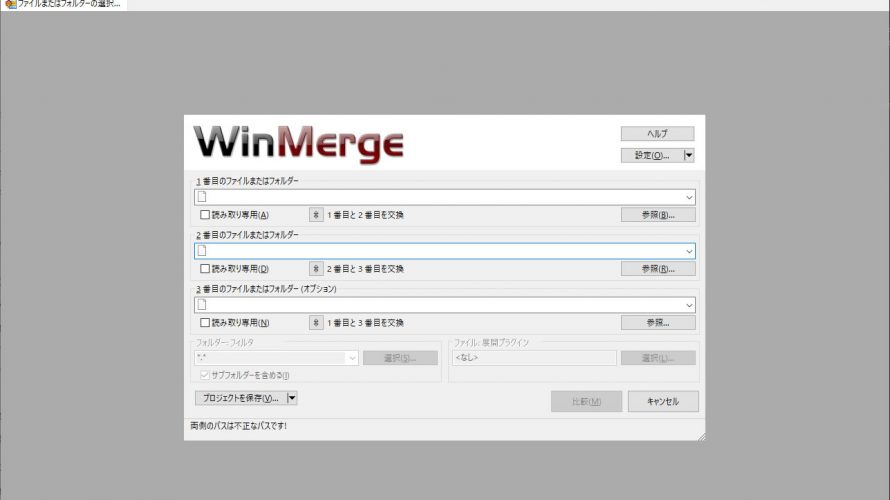The image size is (890, 500).
Task: Click the plugin 選択(L)... button
Action: [x=658, y=358]
